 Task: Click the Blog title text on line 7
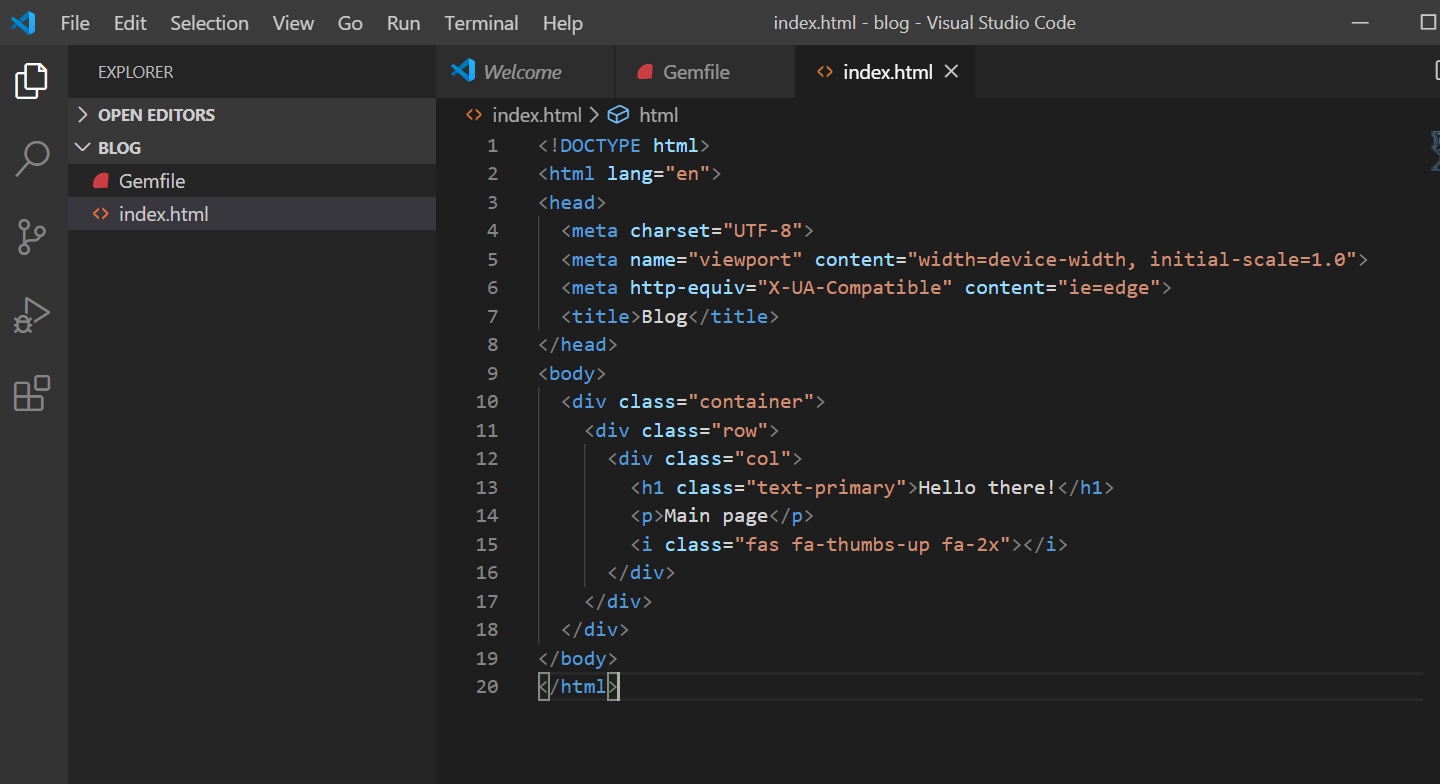click(x=664, y=317)
